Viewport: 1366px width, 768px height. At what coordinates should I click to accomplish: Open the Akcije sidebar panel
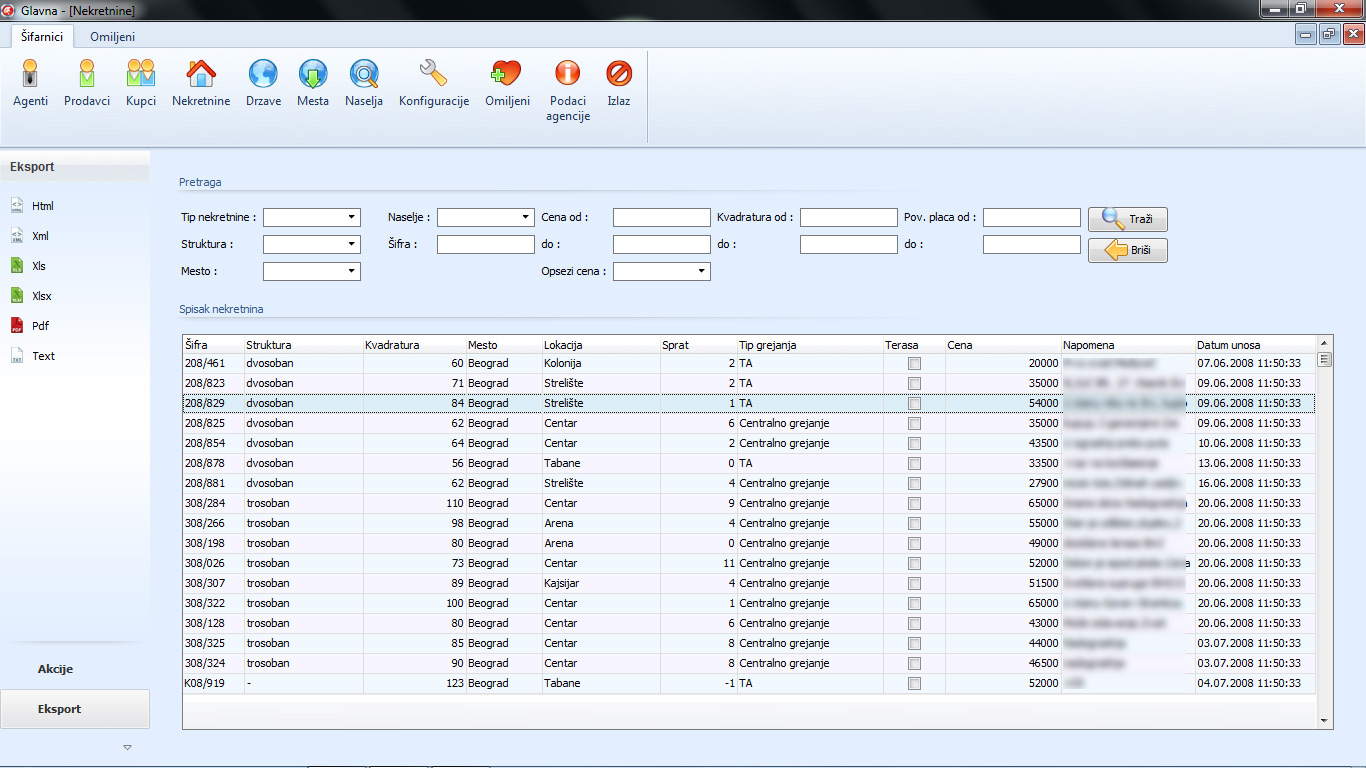coord(56,669)
